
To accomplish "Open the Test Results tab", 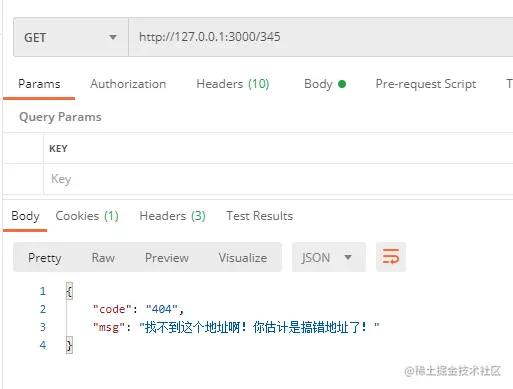I will tap(259, 216).
